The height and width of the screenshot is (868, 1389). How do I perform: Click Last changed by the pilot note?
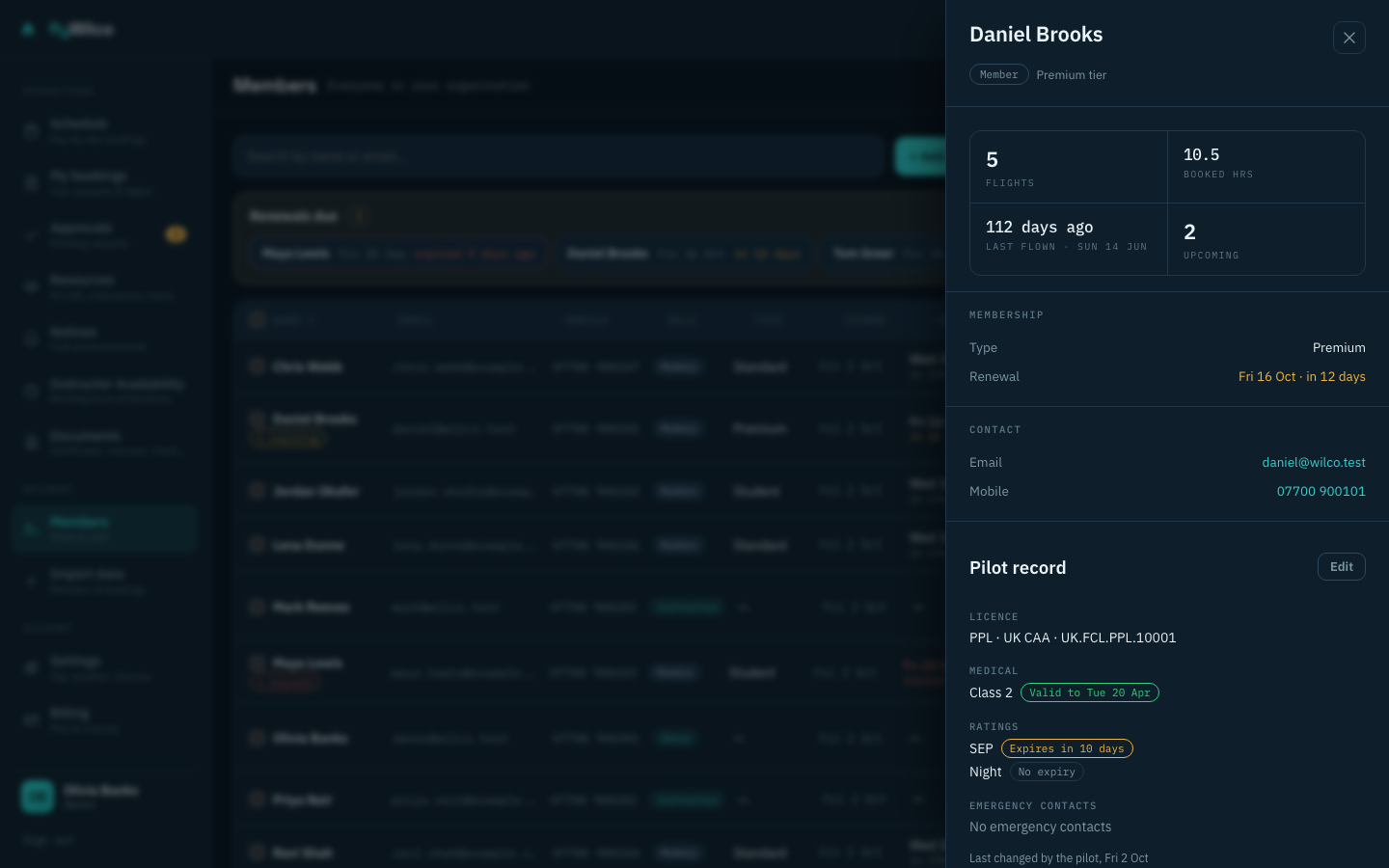coord(1058,858)
